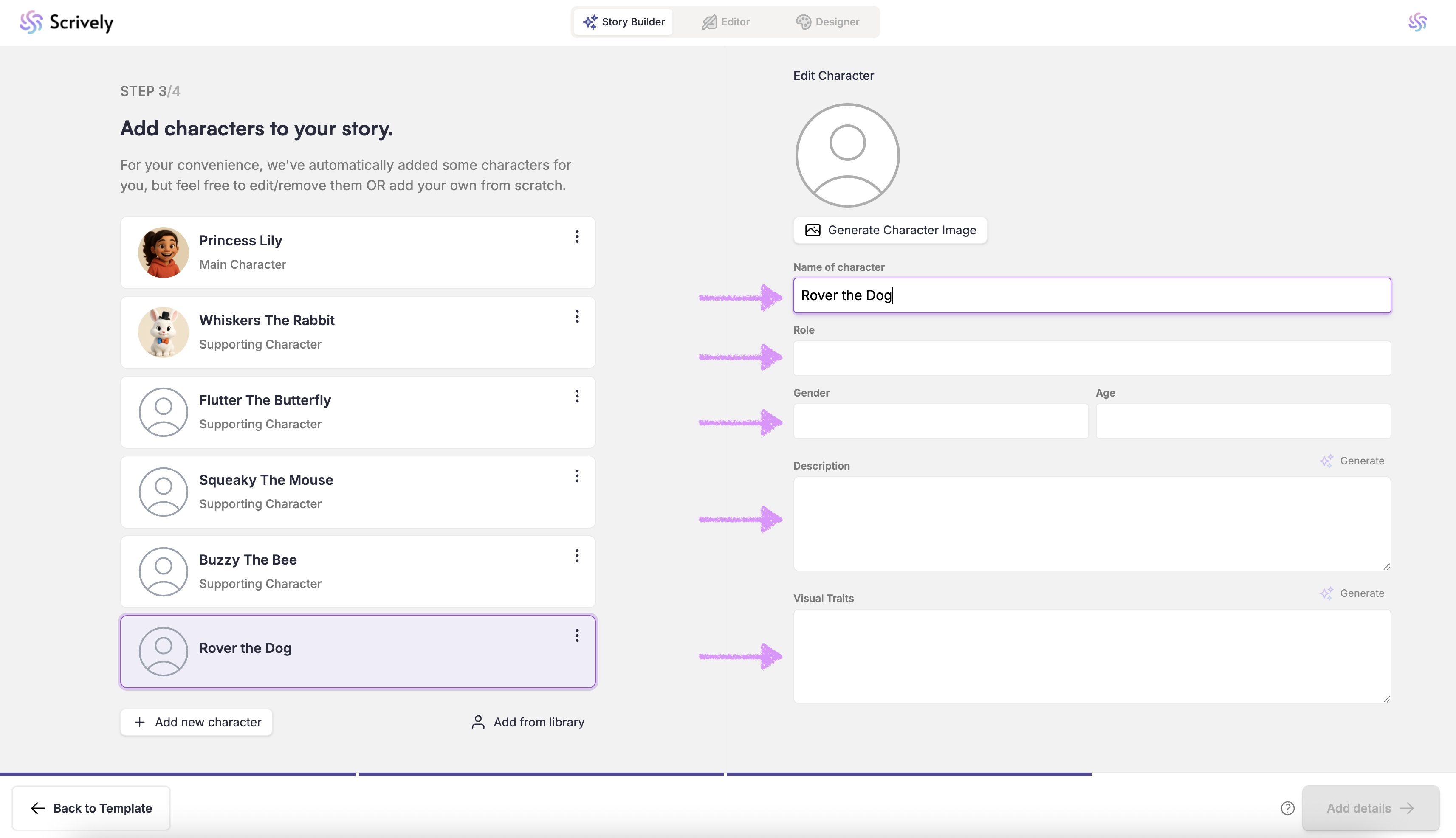Click Add new character button
Screen dimensions: 1456x838
(x=196, y=722)
